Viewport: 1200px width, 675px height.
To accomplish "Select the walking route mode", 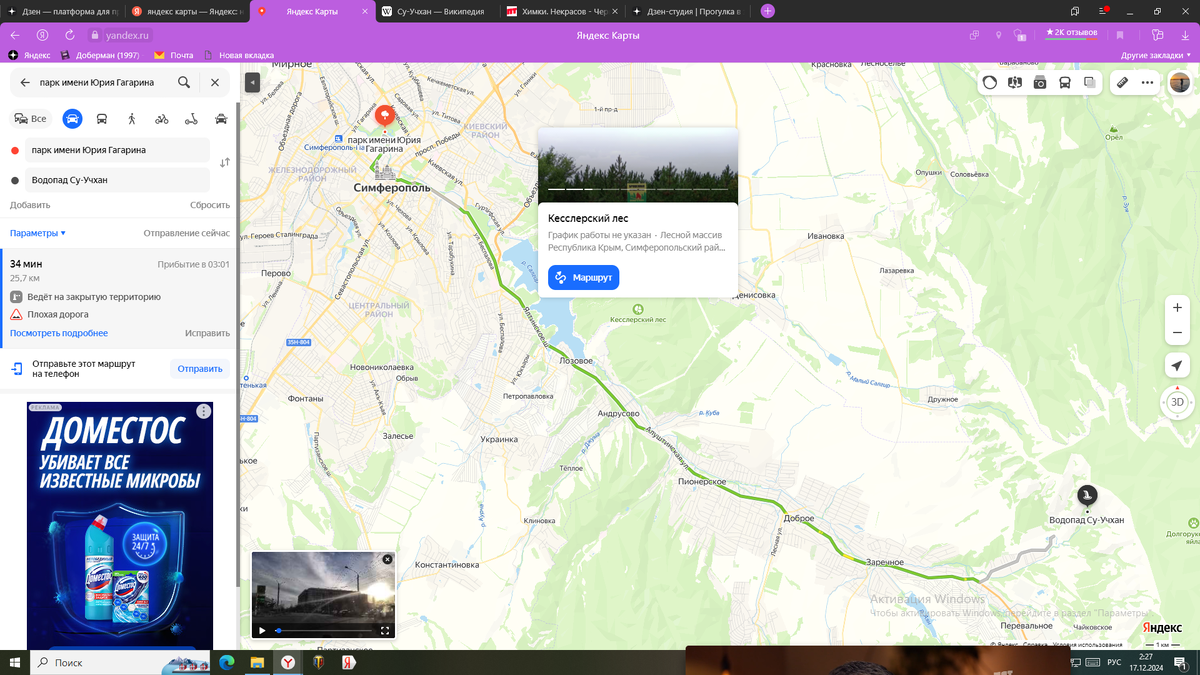I will 132,118.
